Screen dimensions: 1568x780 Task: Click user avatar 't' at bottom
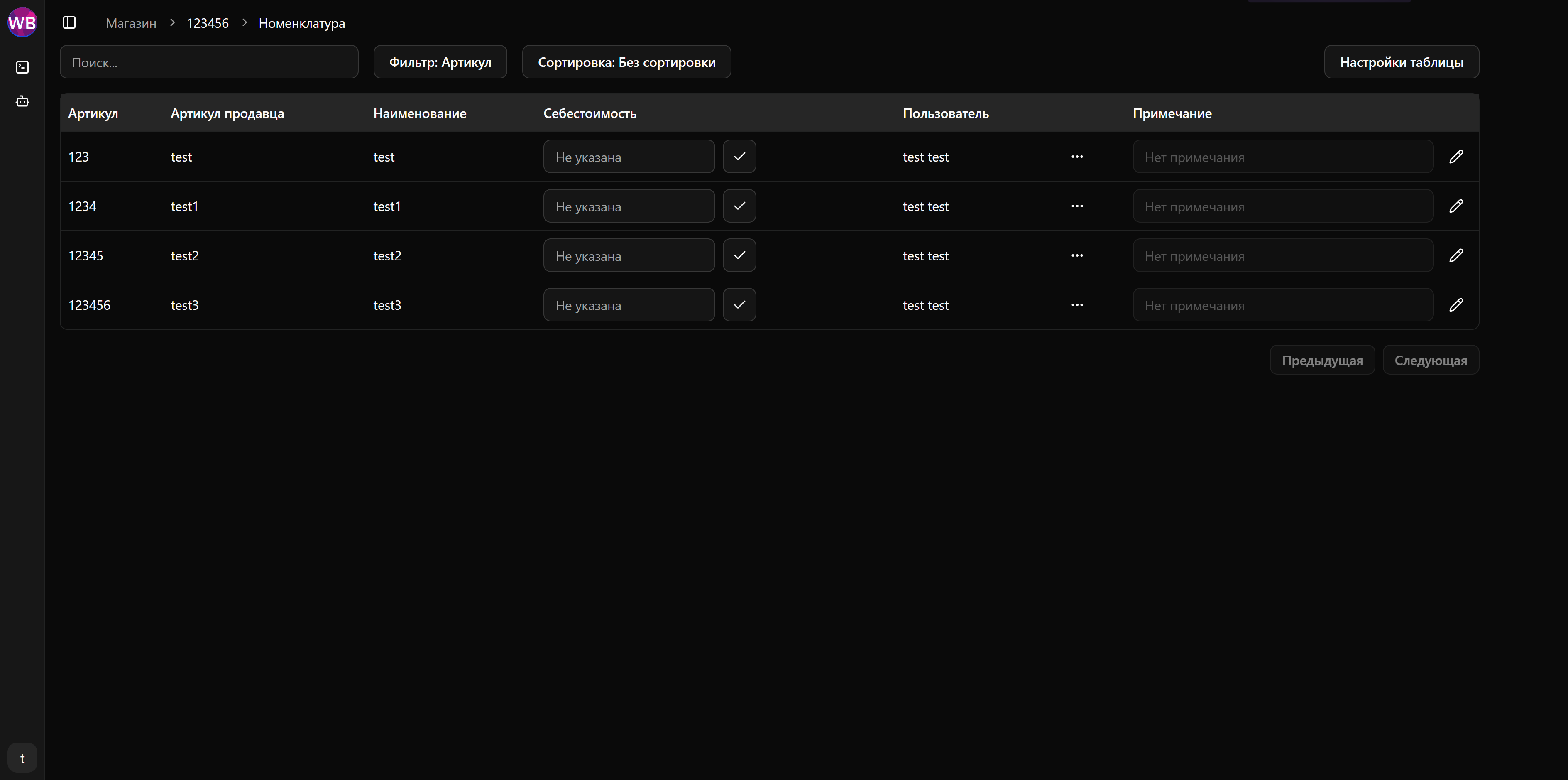pos(22,758)
